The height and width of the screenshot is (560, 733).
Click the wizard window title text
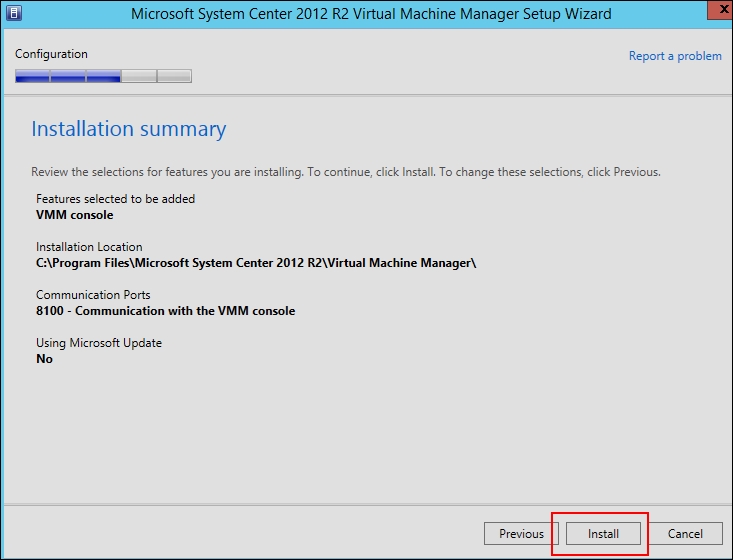[371, 14]
